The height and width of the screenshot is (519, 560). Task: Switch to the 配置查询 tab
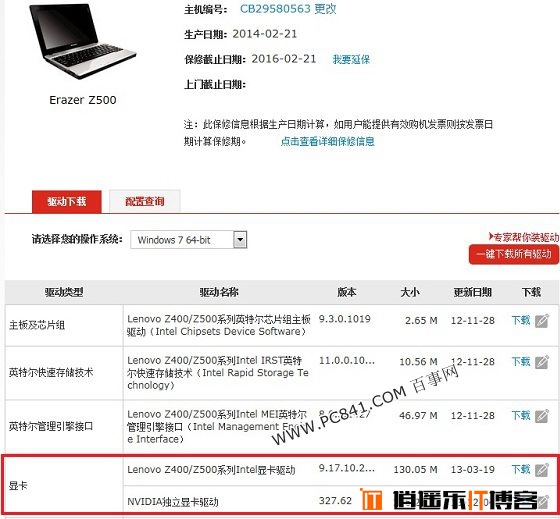145,201
